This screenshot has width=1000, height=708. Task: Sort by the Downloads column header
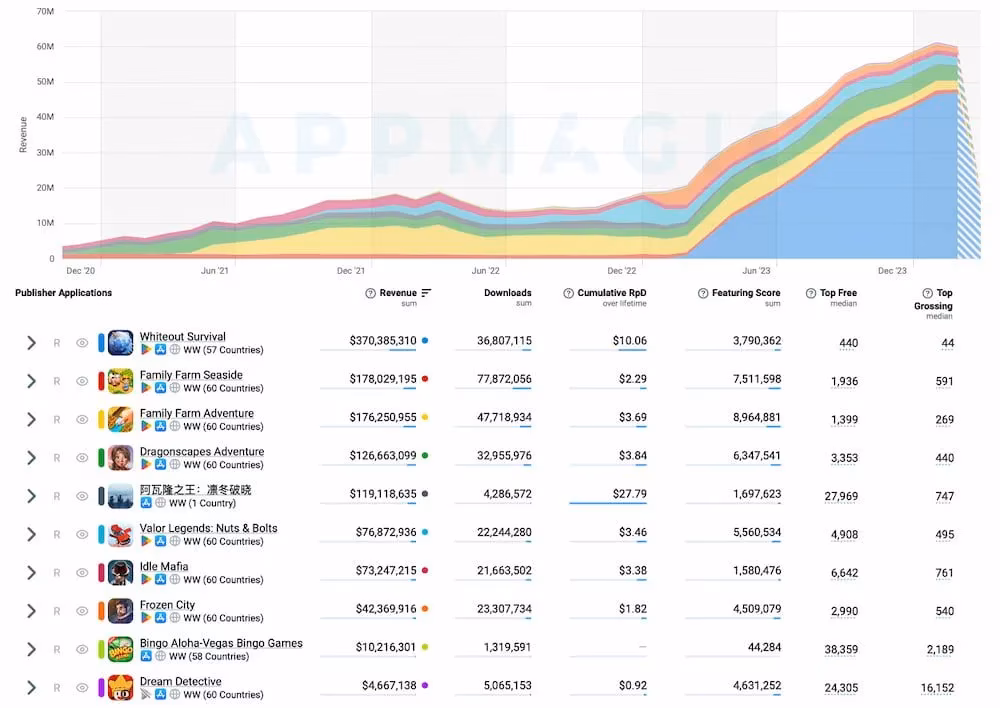tap(508, 293)
